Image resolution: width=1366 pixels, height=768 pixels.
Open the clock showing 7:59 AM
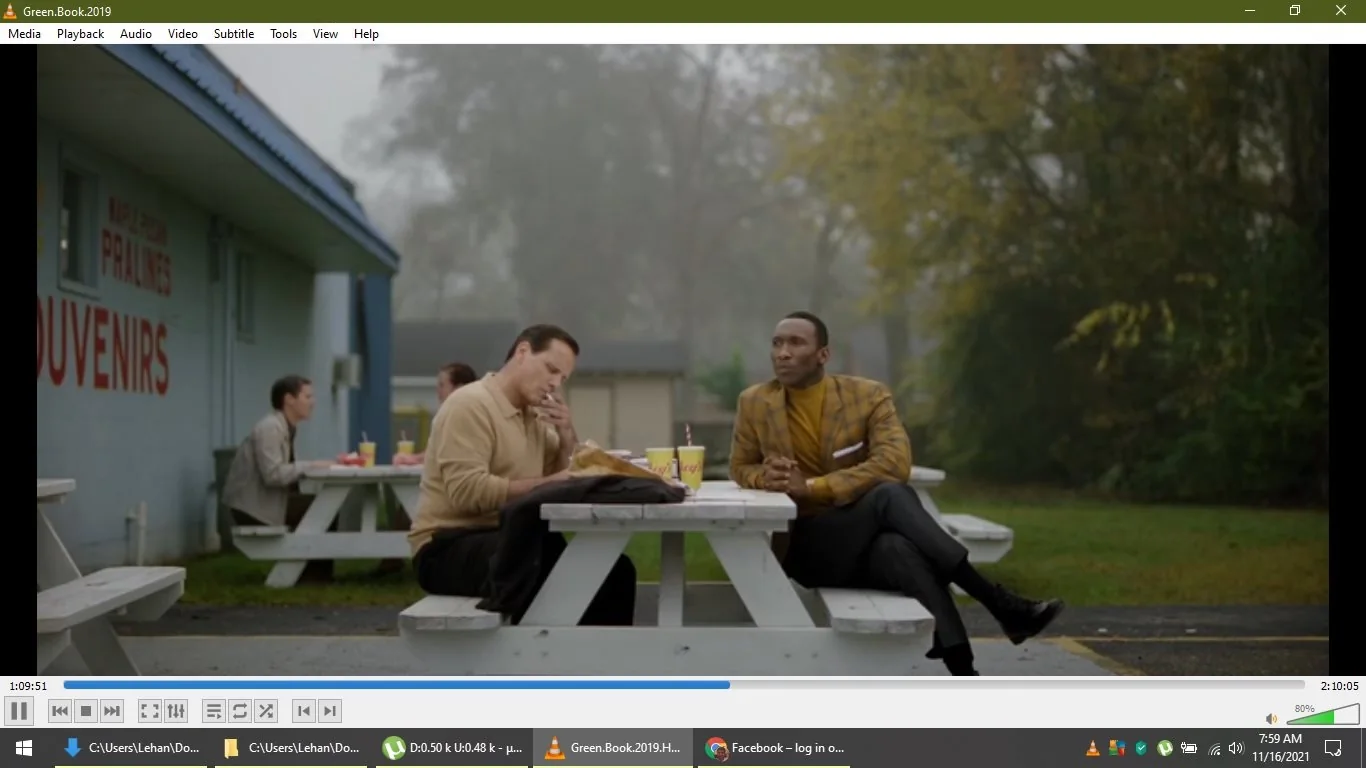tap(1281, 748)
